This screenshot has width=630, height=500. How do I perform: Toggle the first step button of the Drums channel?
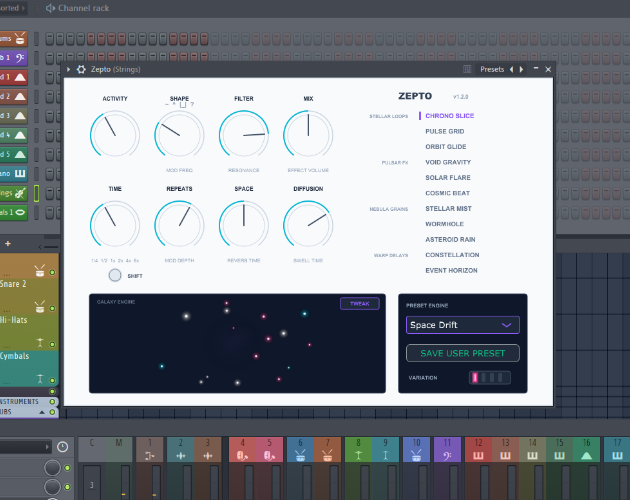(50, 39)
